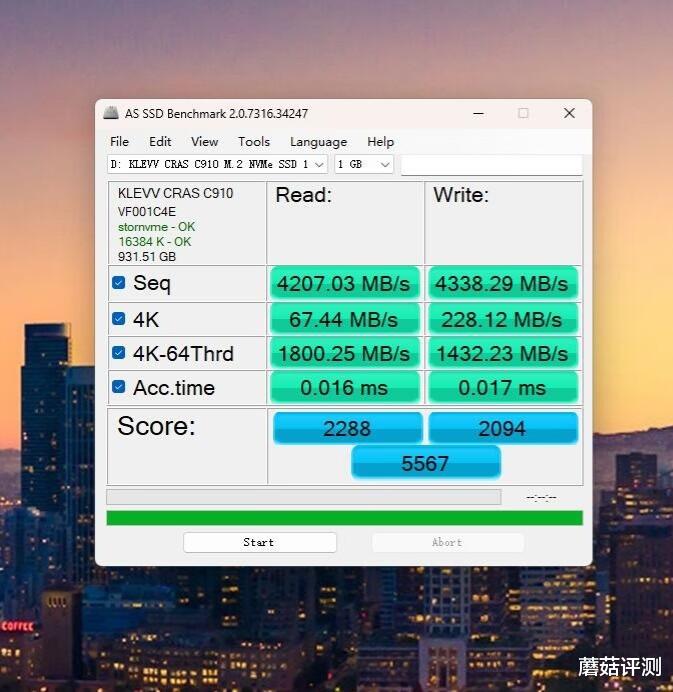Click the read access time 0.016 ms
This screenshot has height=692, width=673.
click(344, 387)
